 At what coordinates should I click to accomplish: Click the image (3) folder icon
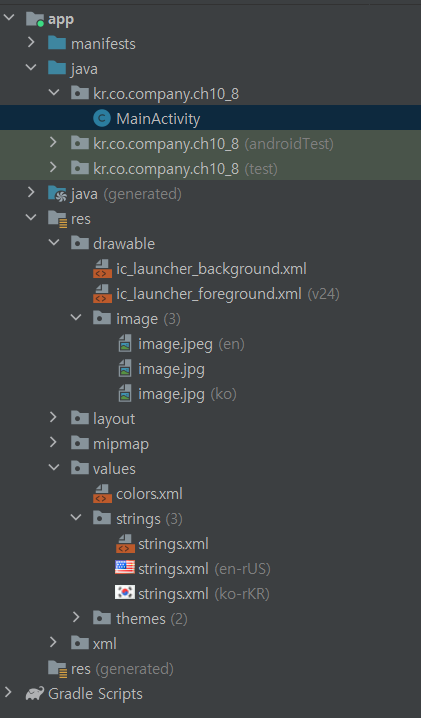(x=102, y=318)
